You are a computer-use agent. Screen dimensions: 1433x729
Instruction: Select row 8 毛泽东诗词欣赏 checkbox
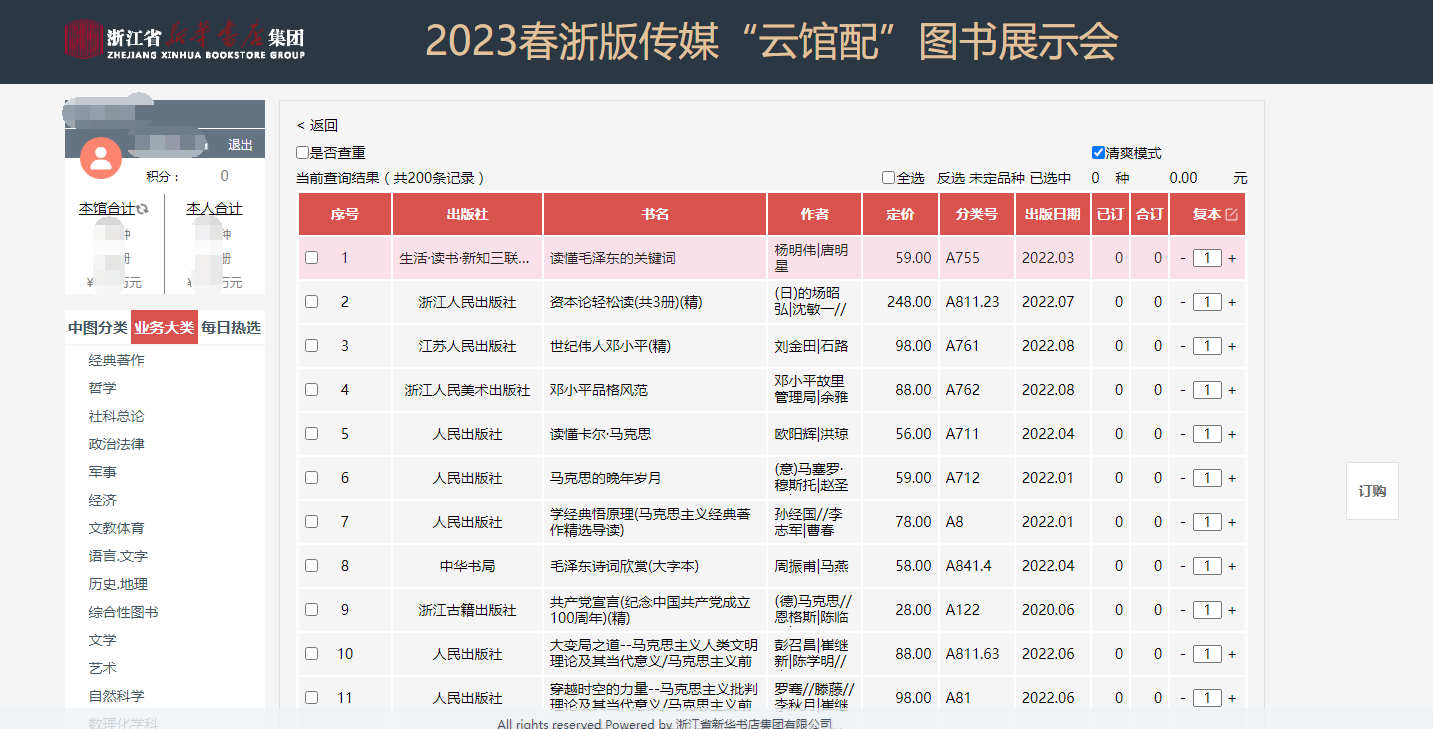(312, 566)
